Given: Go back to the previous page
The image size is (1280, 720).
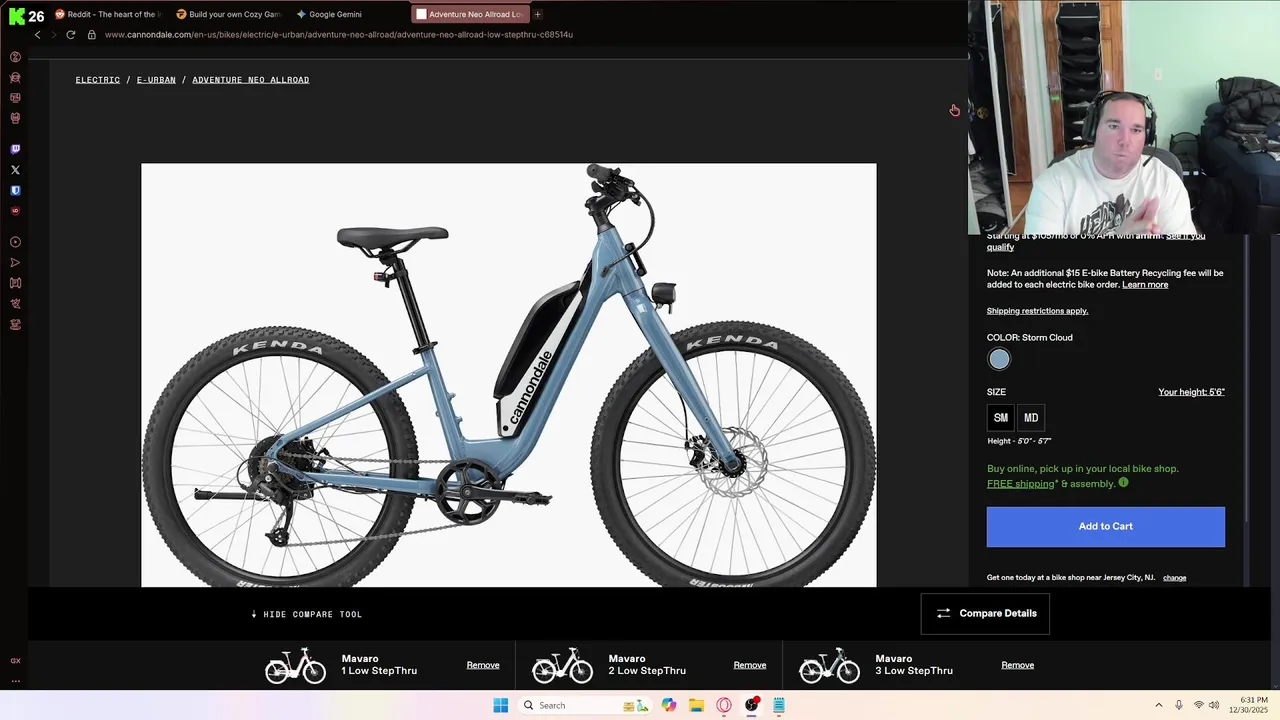Looking at the screenshot, I should [x=38, y=34].
